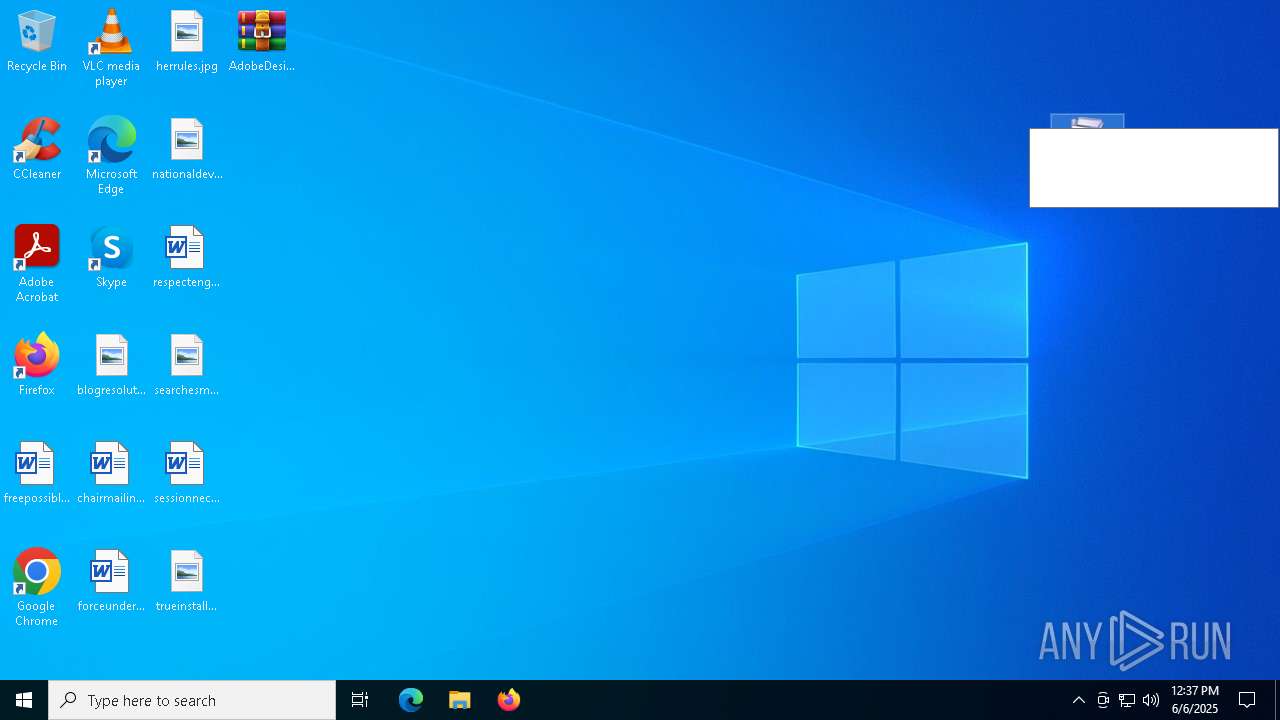Select the AdobeDesi... WinRAR archive
This screenshot has width=1280, height=720.
[x=262, y=42]
